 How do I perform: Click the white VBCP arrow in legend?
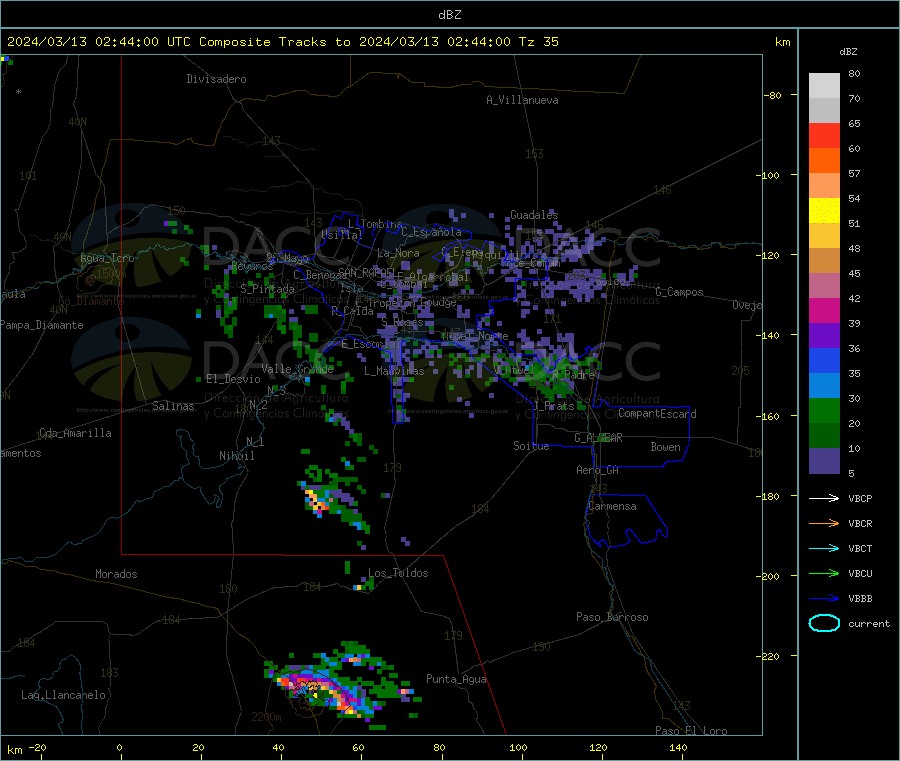tap(824, 498)
